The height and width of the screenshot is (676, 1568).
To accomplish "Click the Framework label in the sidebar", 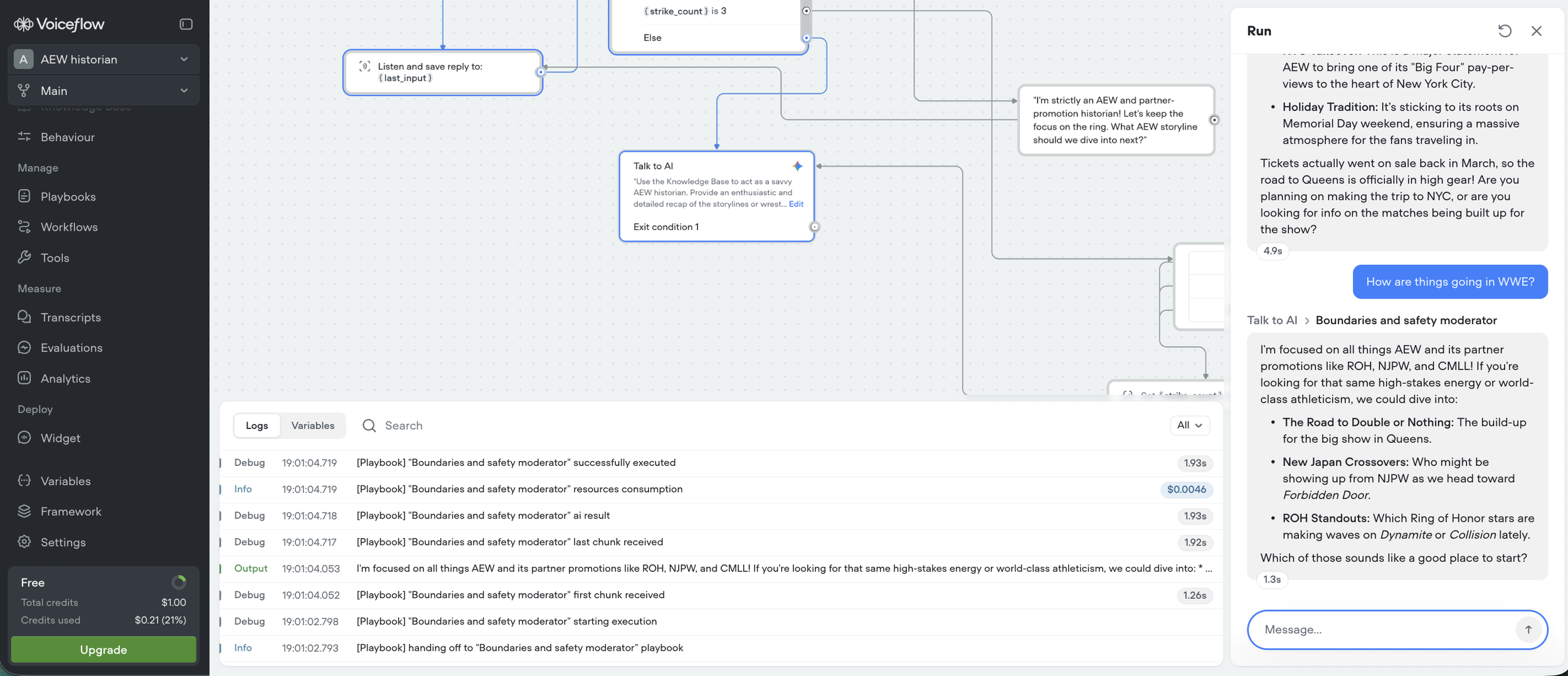I will click(71, 512).
